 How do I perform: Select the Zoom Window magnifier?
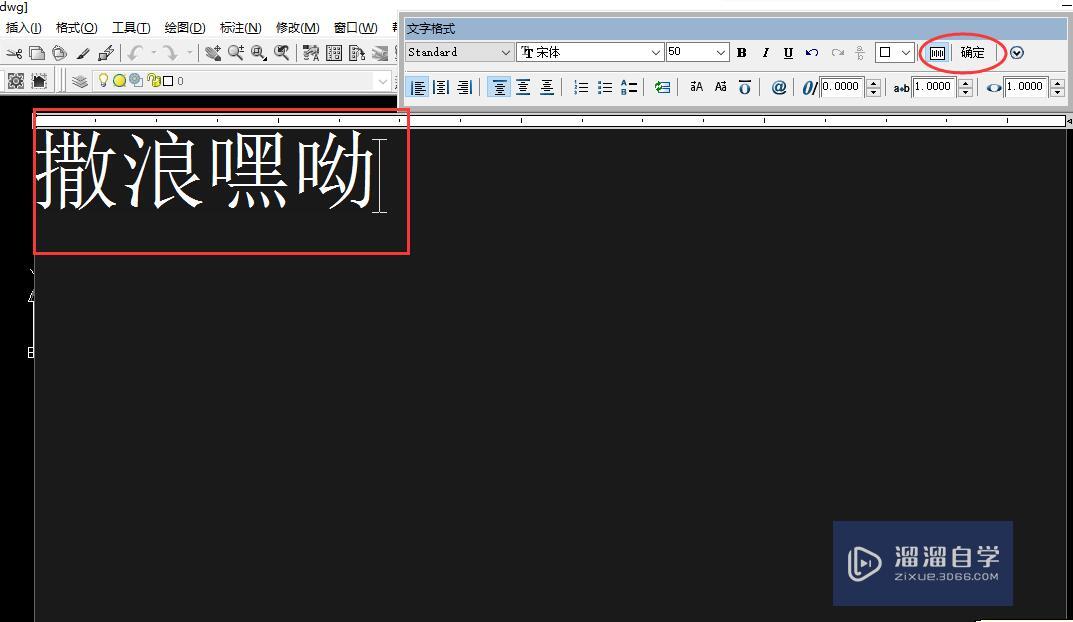259,53
